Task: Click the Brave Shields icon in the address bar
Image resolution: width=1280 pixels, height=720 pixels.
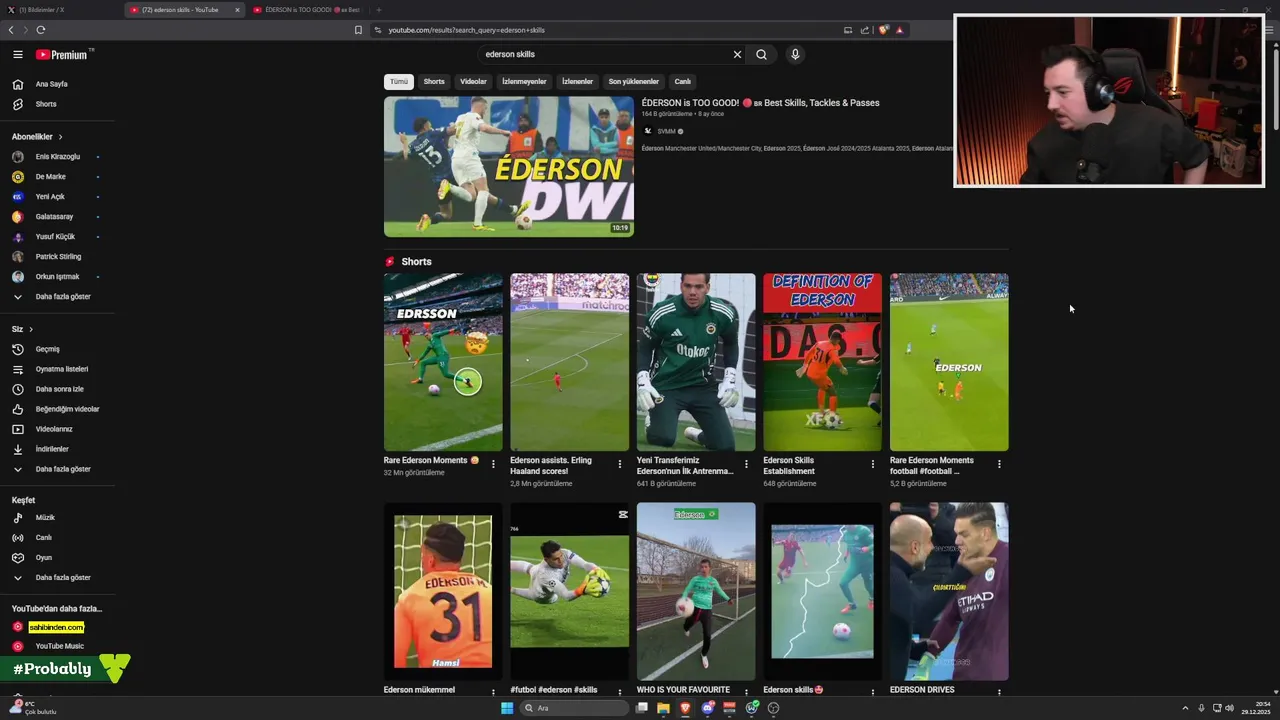Action: coord(884,30)
